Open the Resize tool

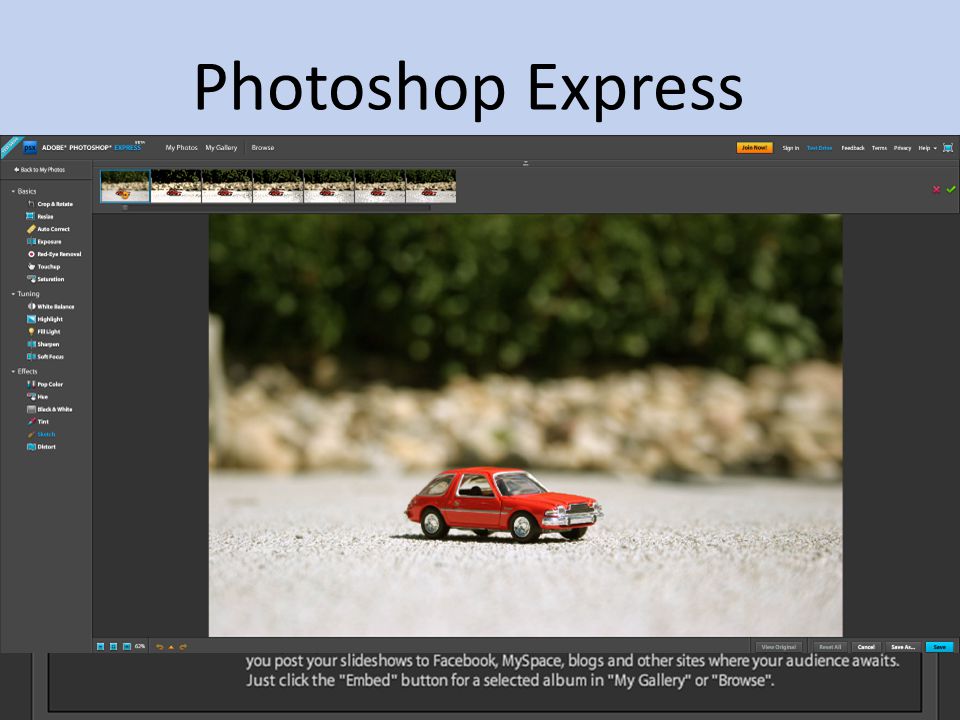click(40, 216)
